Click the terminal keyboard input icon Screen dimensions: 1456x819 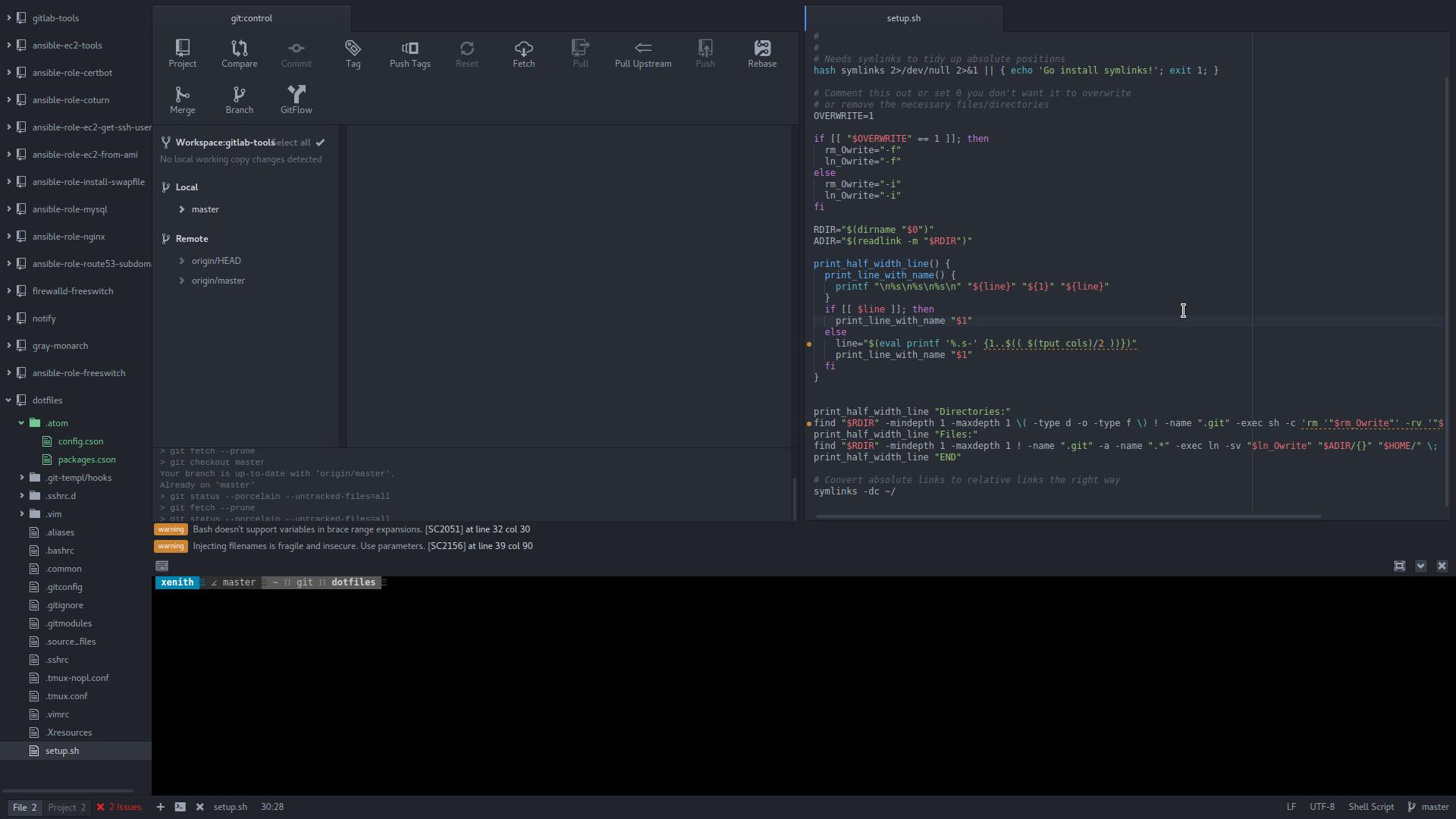pos(162,566)
